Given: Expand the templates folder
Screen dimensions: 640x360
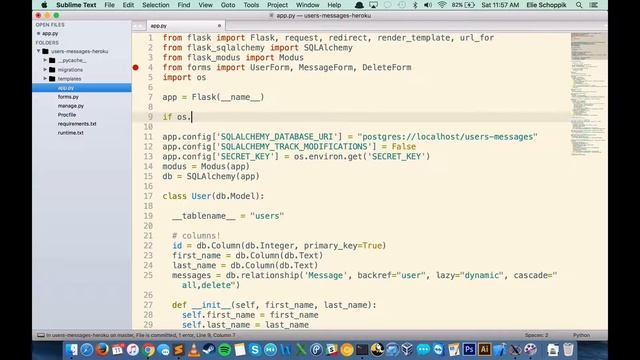Looking at the screenshot, I should point(45,78).
